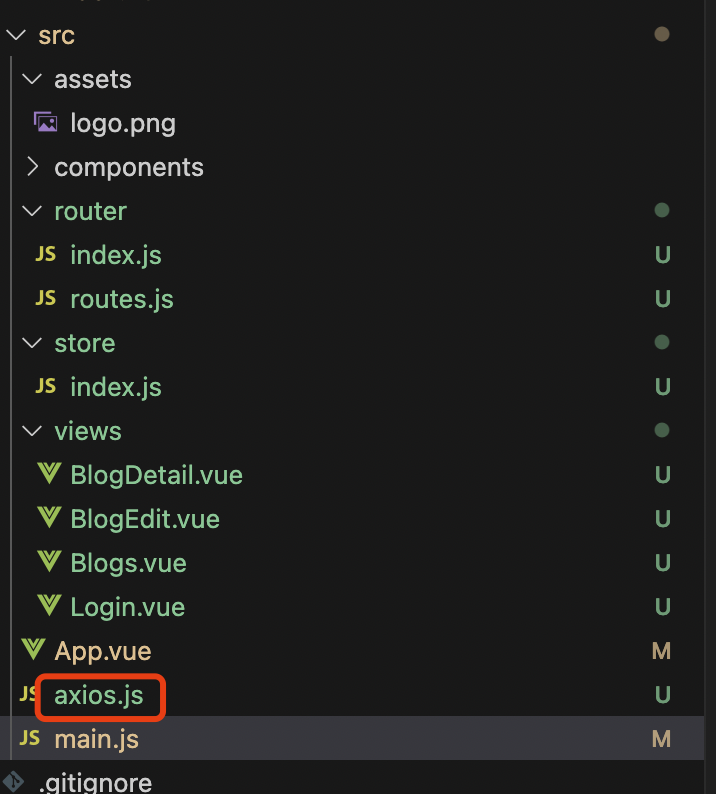Click the logo.png image file icon
This screenshot has width=716, height=794.
tap(46, 123)
